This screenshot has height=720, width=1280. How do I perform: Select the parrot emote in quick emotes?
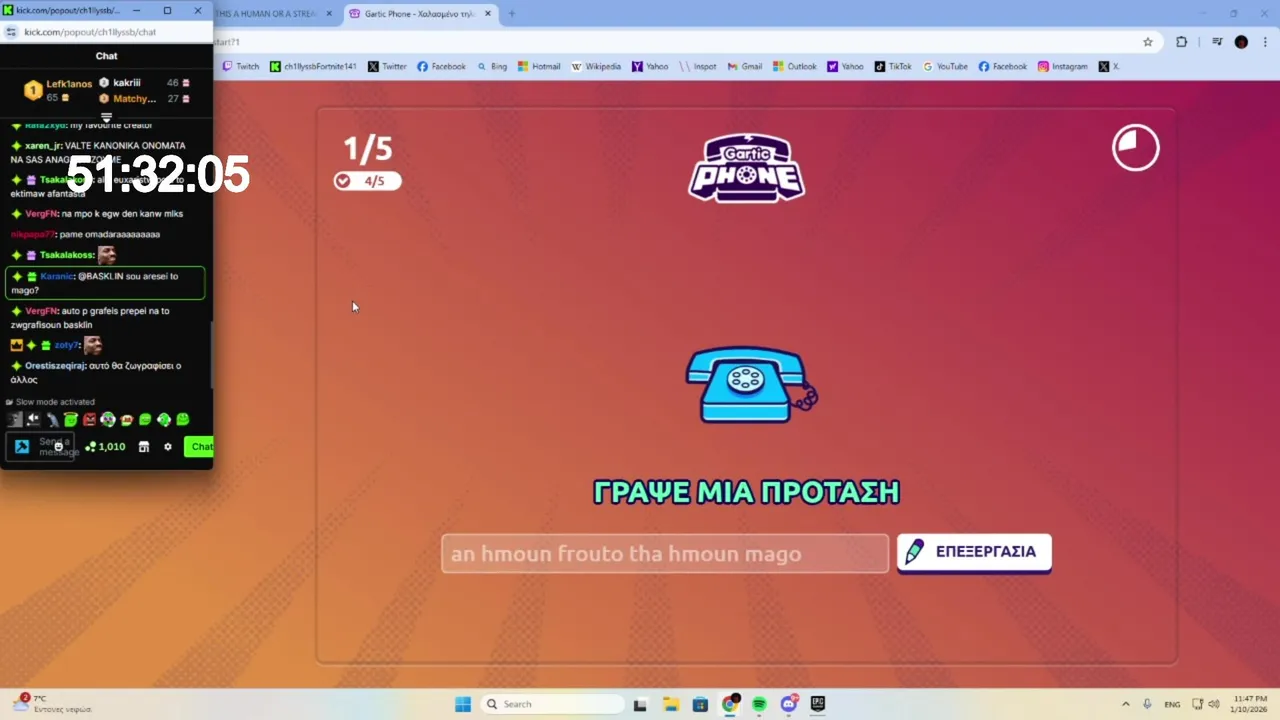[52, 420]
